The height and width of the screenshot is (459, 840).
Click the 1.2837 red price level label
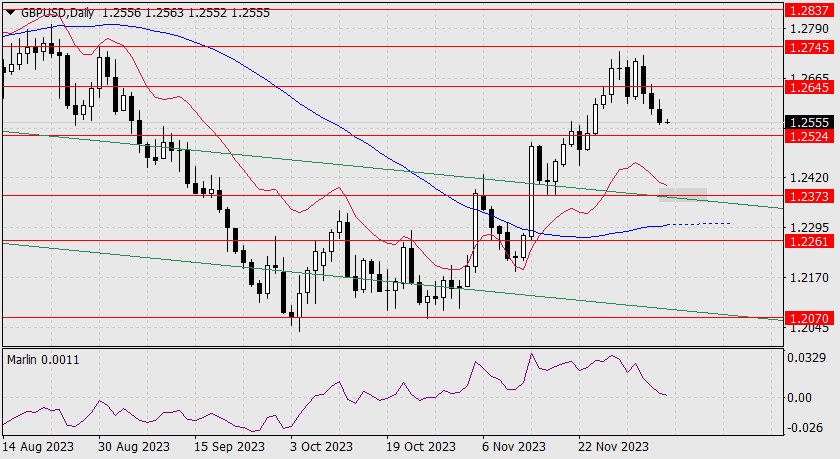(x=809, y=10)
